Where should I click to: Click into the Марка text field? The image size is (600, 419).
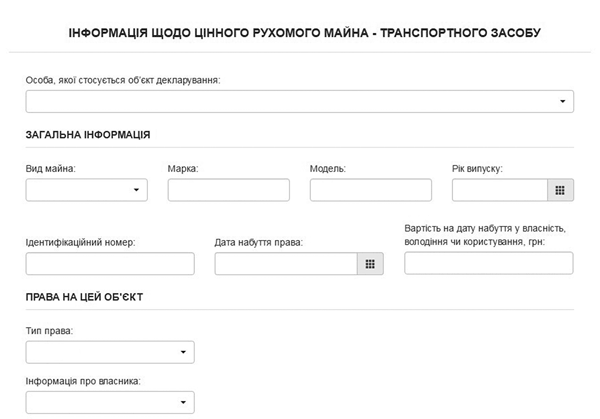228,190
